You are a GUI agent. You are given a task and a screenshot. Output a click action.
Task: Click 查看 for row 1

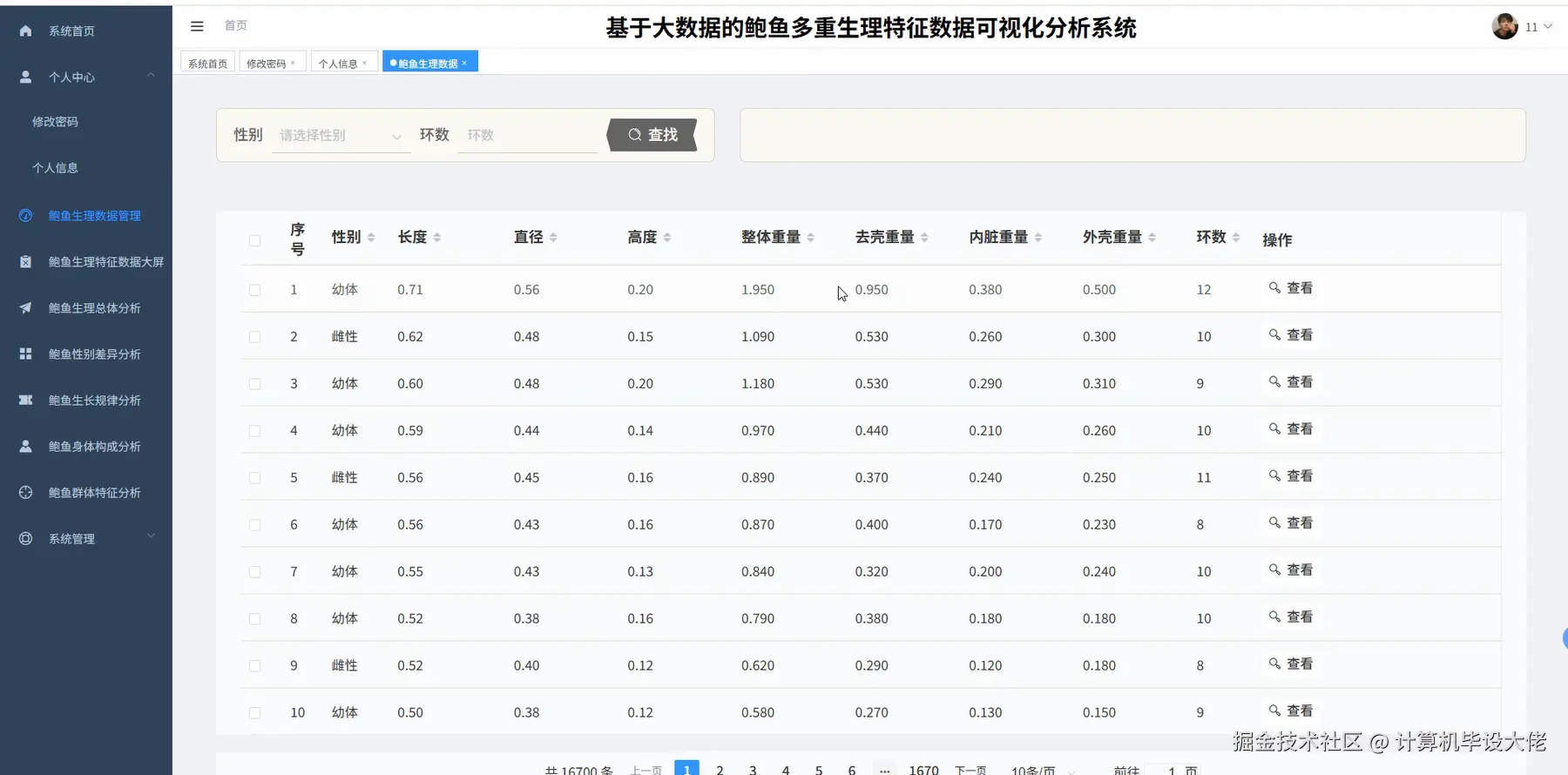[x=1291, y=288]
